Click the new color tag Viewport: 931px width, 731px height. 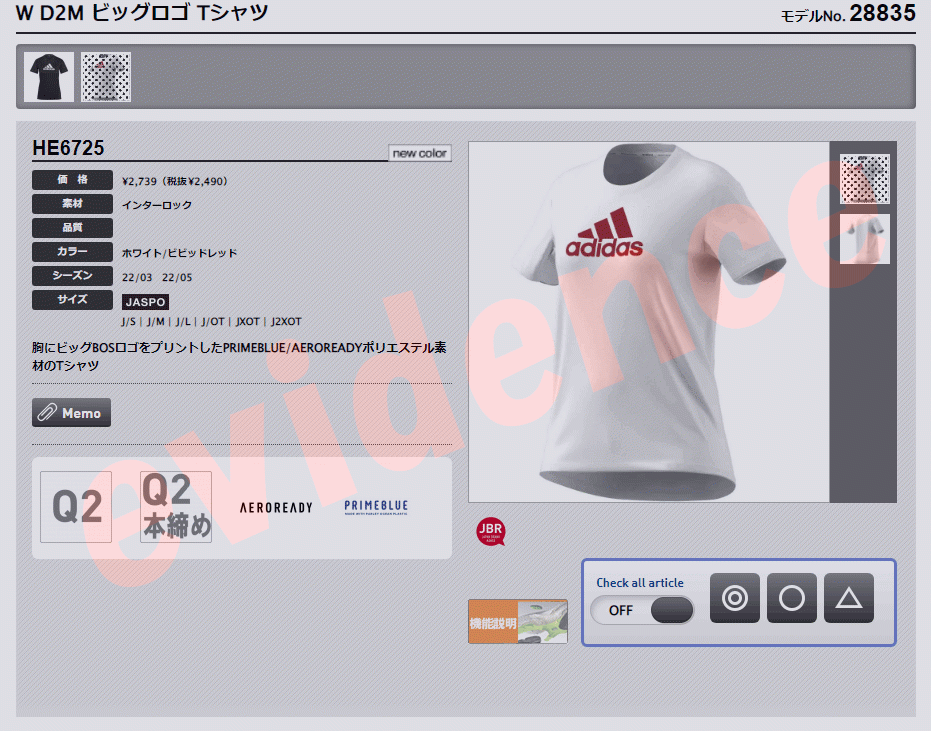[420, 153]
